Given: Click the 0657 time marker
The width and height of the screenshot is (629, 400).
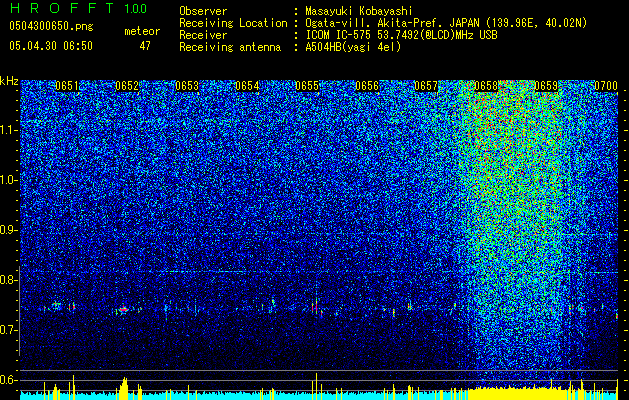Looking at the screenshot, I should 426,86.
